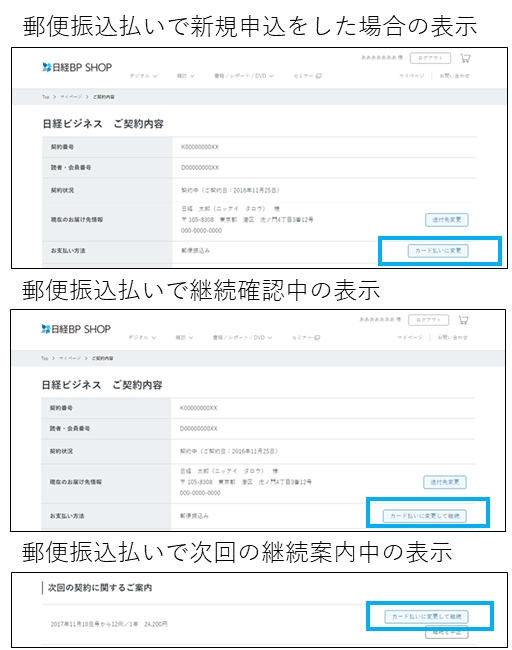
Task: Click the カード払いに変更 button
Action: [x=438, y=251]
